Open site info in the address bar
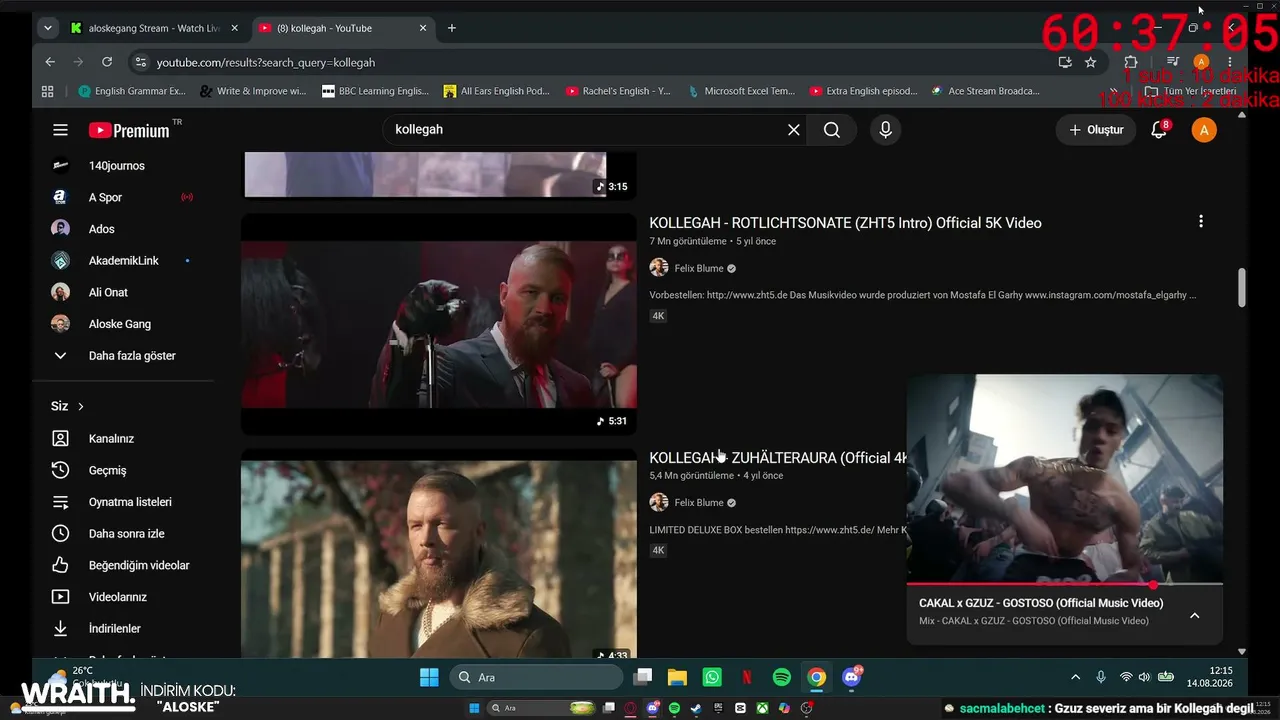1280x720 pixels. (x=141, y=62)
